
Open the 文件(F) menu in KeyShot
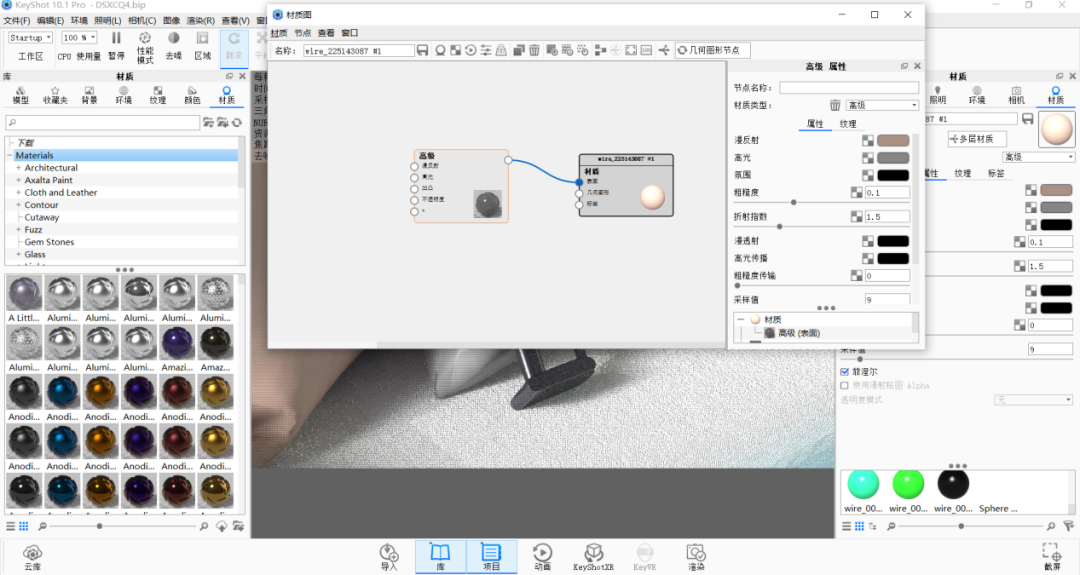(17, 21)
